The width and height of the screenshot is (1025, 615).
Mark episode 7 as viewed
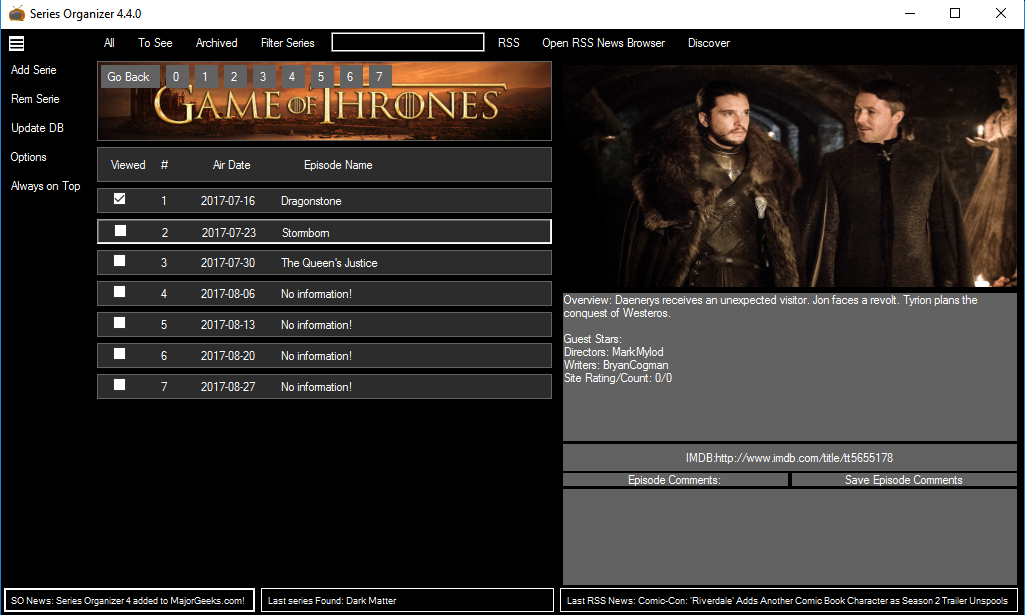pos(120,385)
